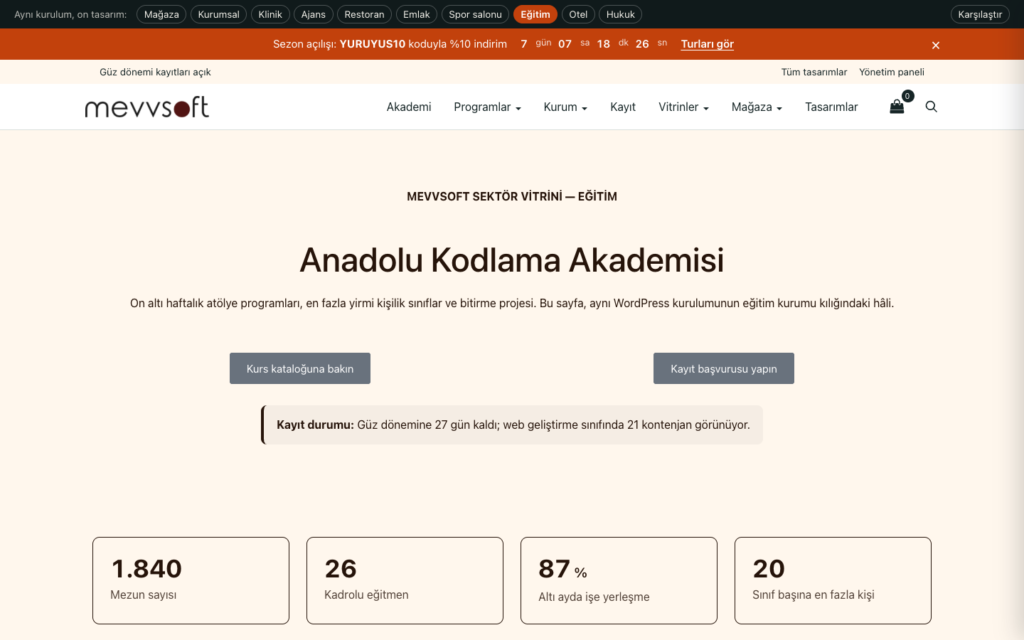Click MEVVSOFT SEKTÖR VİTRİNİ — EĞİTİM subtitle
Image resolution: width=1024 pixels, height=640 pixels.
(x=512, y=197)
